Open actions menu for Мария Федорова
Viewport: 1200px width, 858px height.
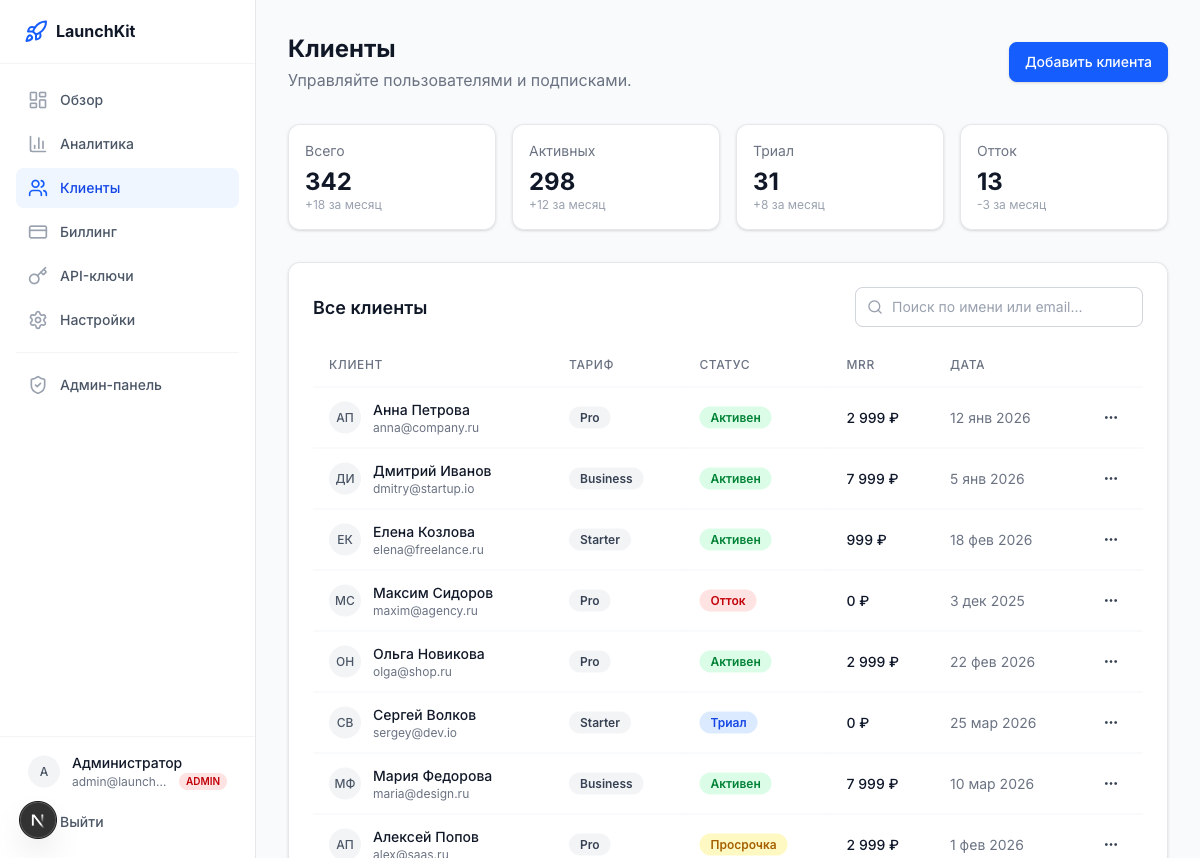tap(1110, 784)
